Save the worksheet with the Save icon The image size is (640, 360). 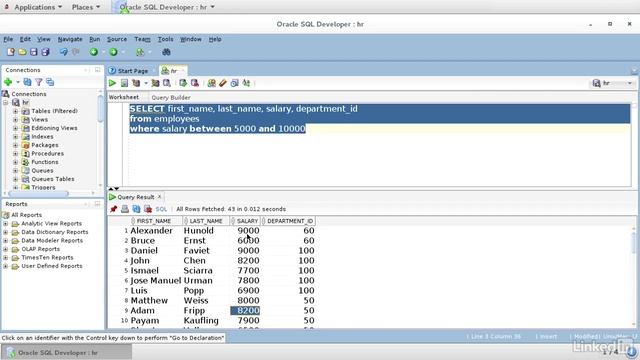click(x=33, y=52)
